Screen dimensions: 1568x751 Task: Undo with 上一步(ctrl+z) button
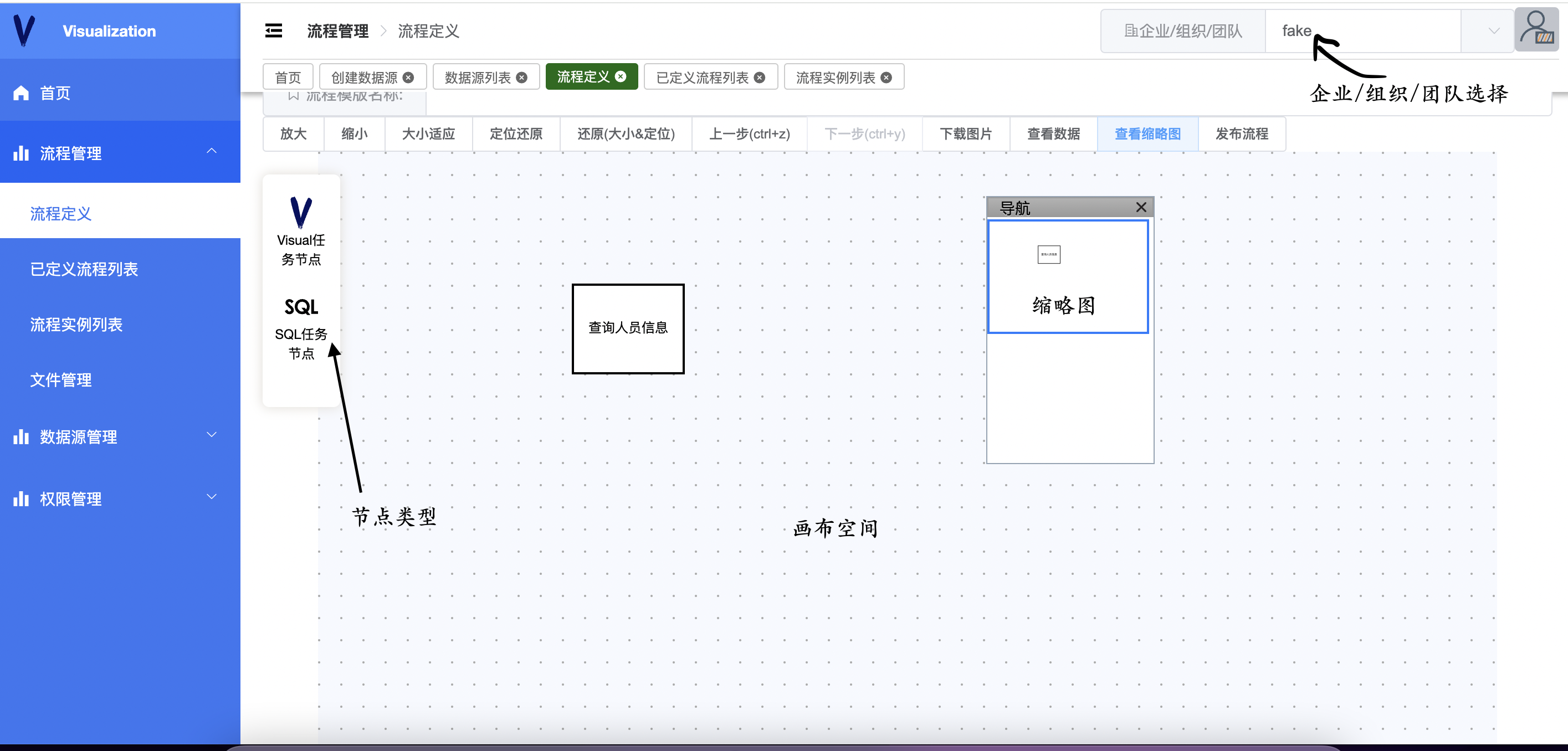(749, 134)
